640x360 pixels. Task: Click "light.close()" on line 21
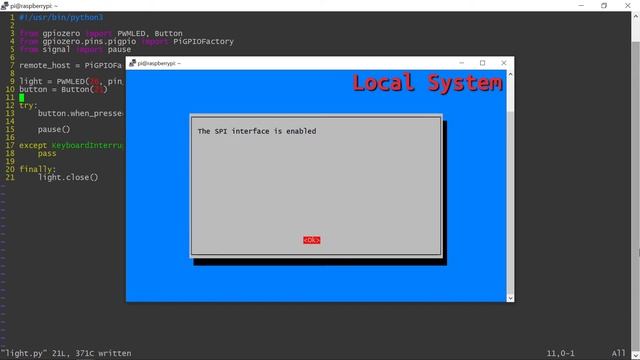pos(68,177)
